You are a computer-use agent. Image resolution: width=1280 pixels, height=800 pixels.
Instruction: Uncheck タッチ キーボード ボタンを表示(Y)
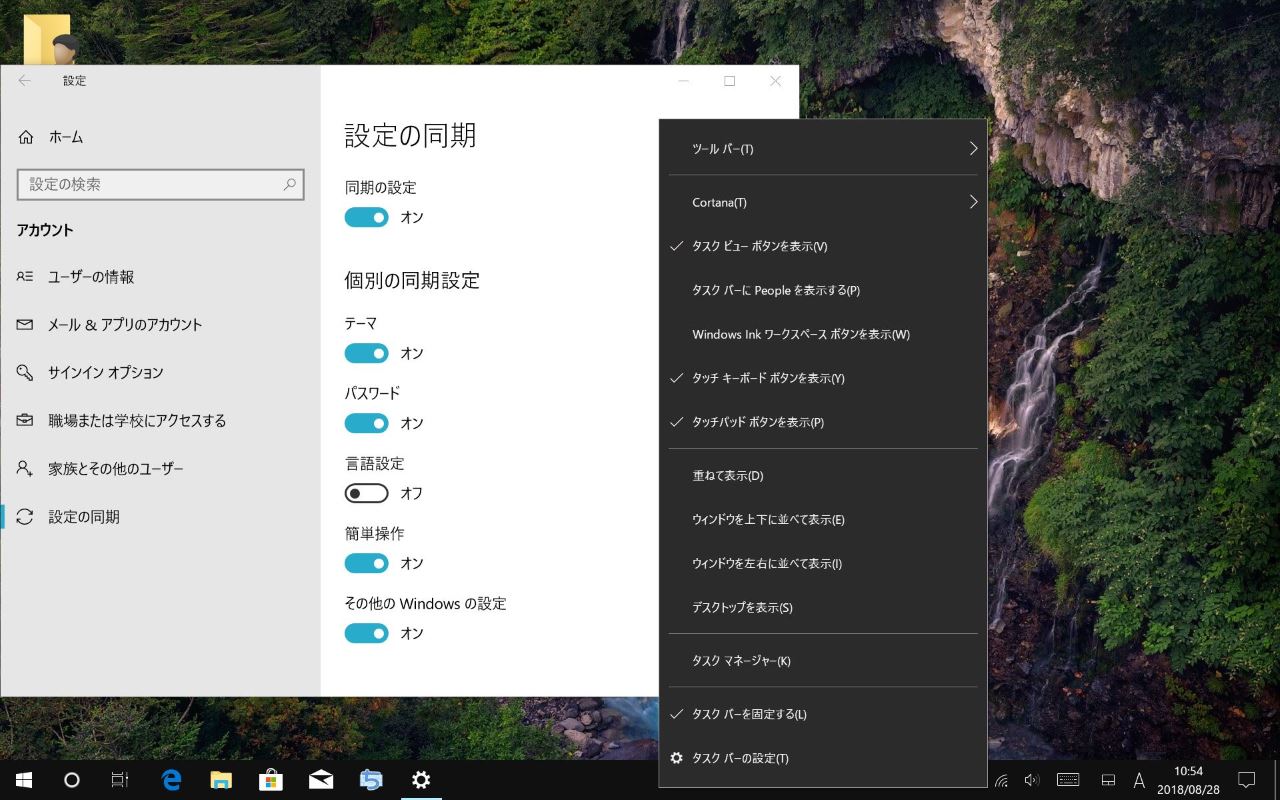(823, 379)
